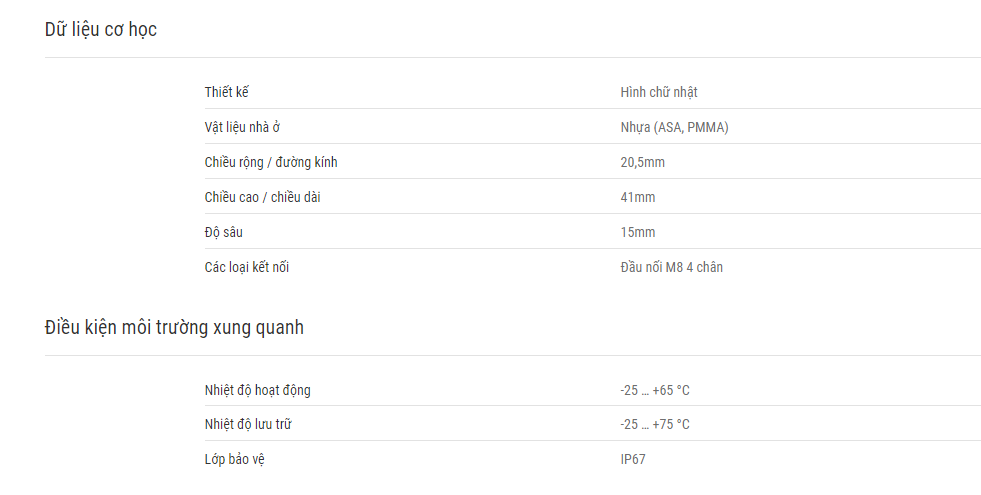Click the 'Độ sâu' row label

224,232
